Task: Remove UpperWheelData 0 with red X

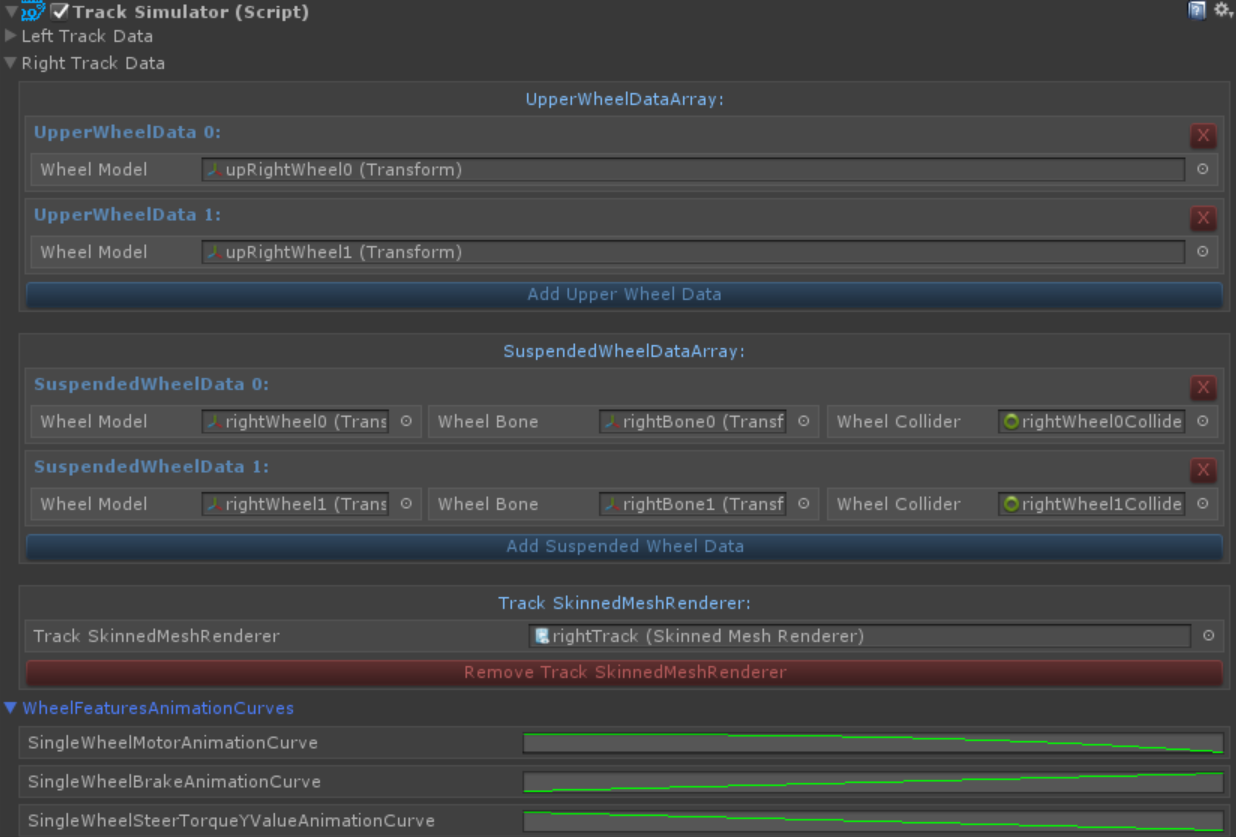Action: click(x=1203, y=136)
